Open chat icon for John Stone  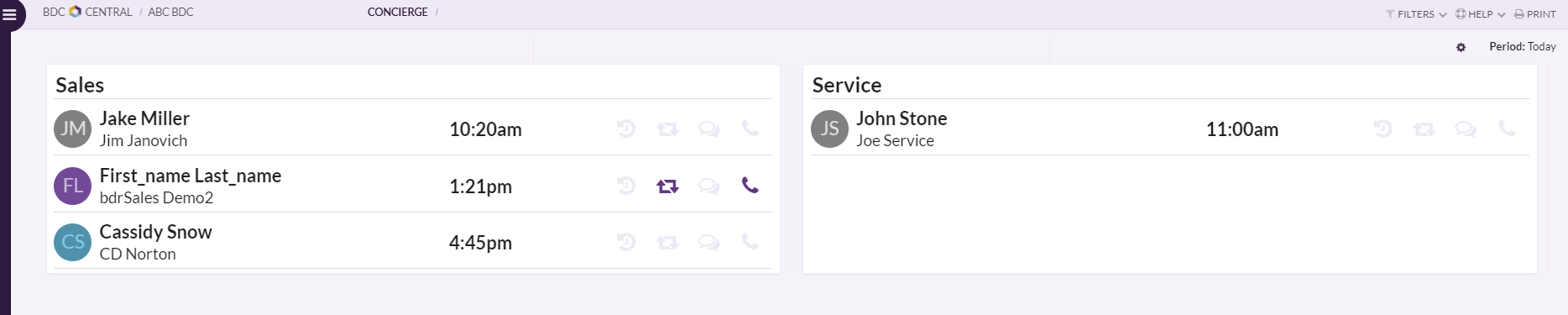coord(1466,129)
